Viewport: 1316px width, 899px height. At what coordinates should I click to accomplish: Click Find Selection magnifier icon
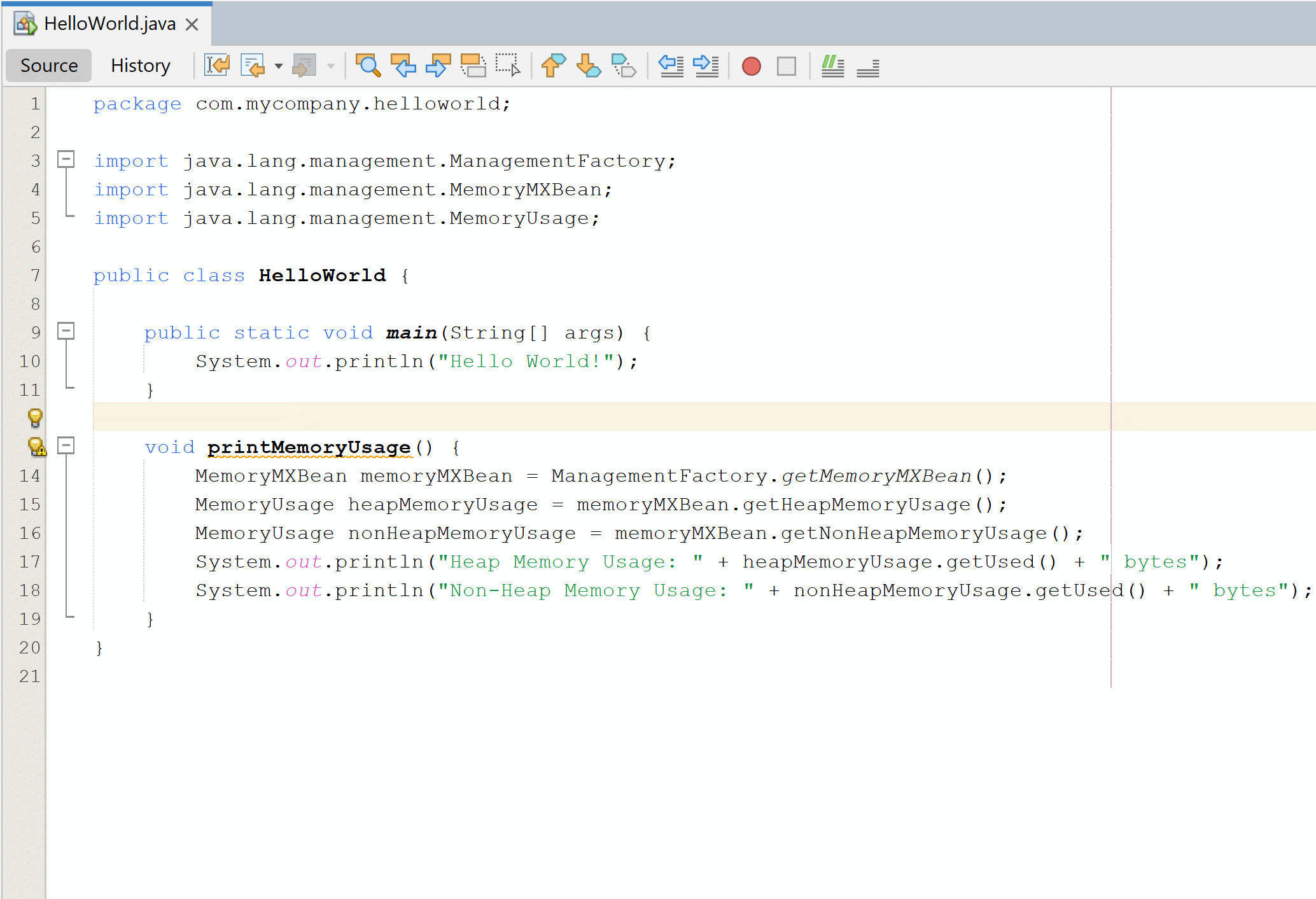pos(368,66)
